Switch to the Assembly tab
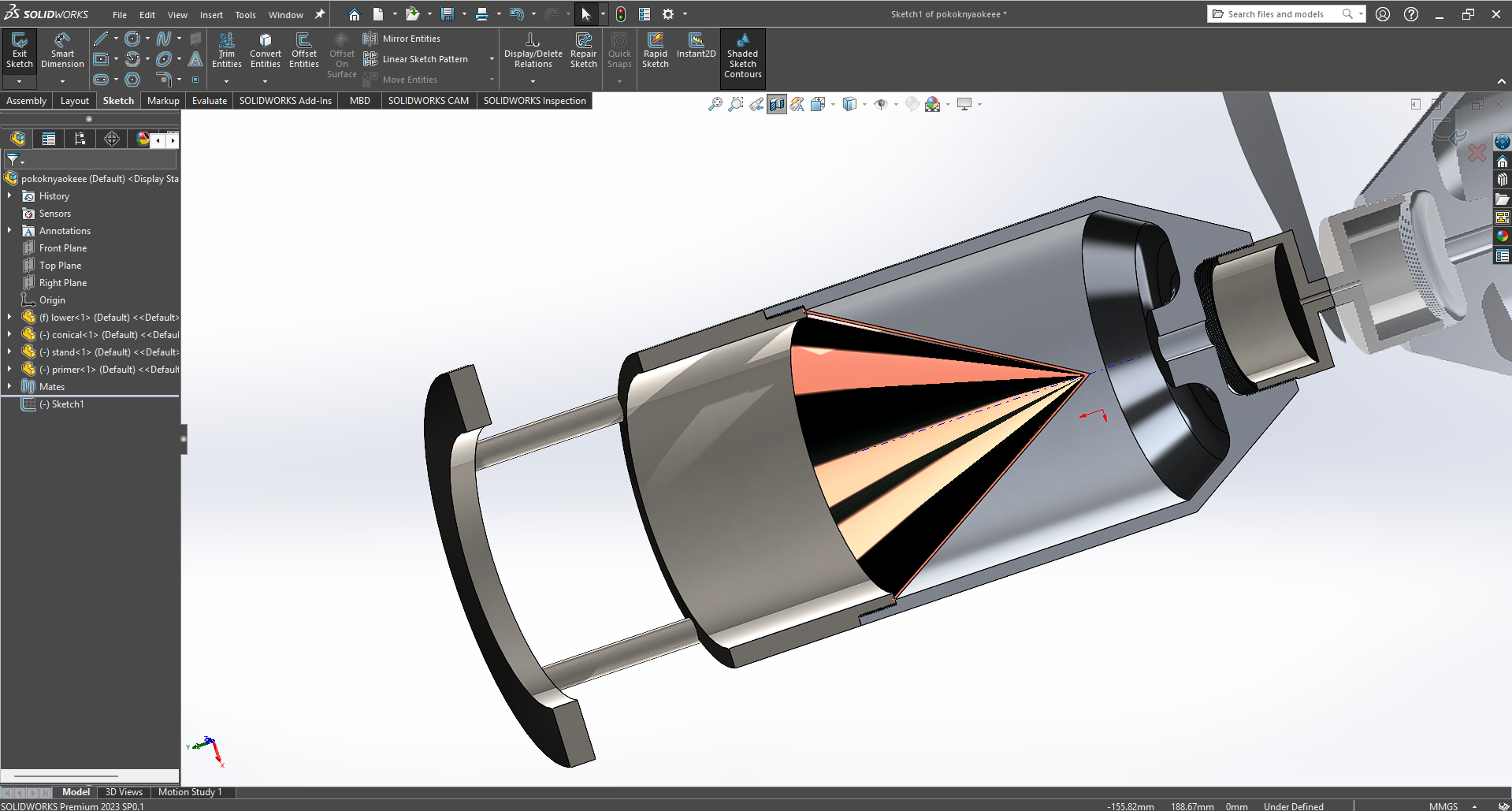This screenshot has height=811, width=1512. click(27, 101)
